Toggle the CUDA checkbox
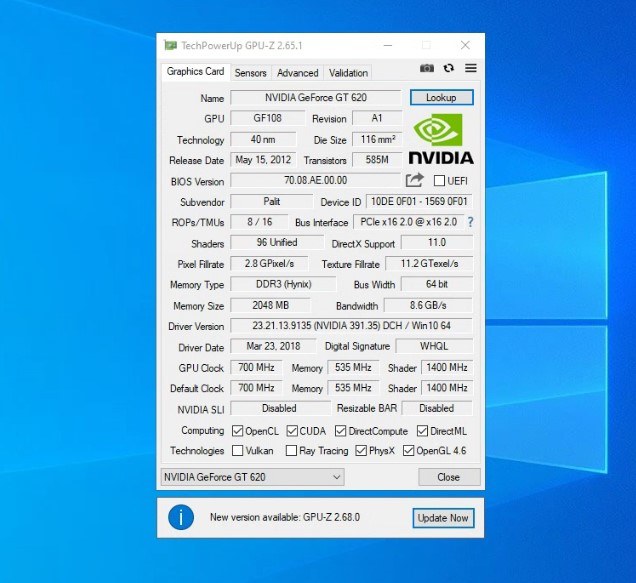This screenshot has height=583, width=636. [x=292, y=431]
